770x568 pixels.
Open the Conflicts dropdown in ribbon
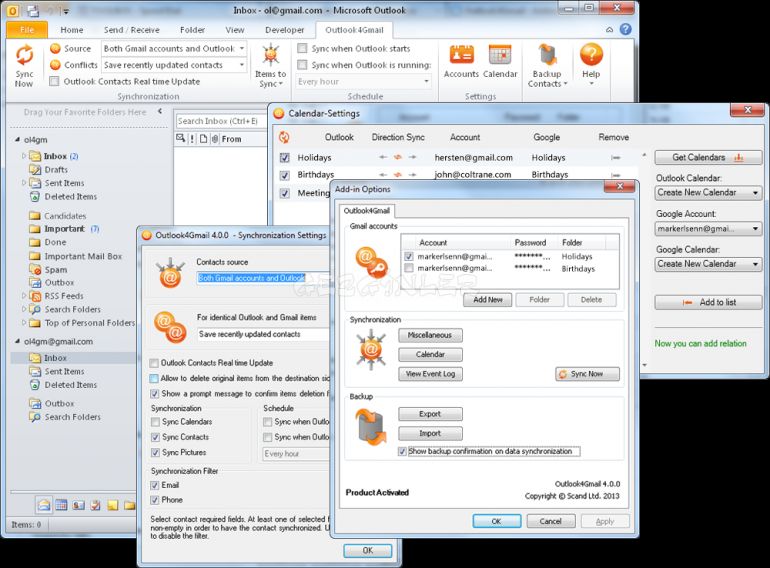242,65
